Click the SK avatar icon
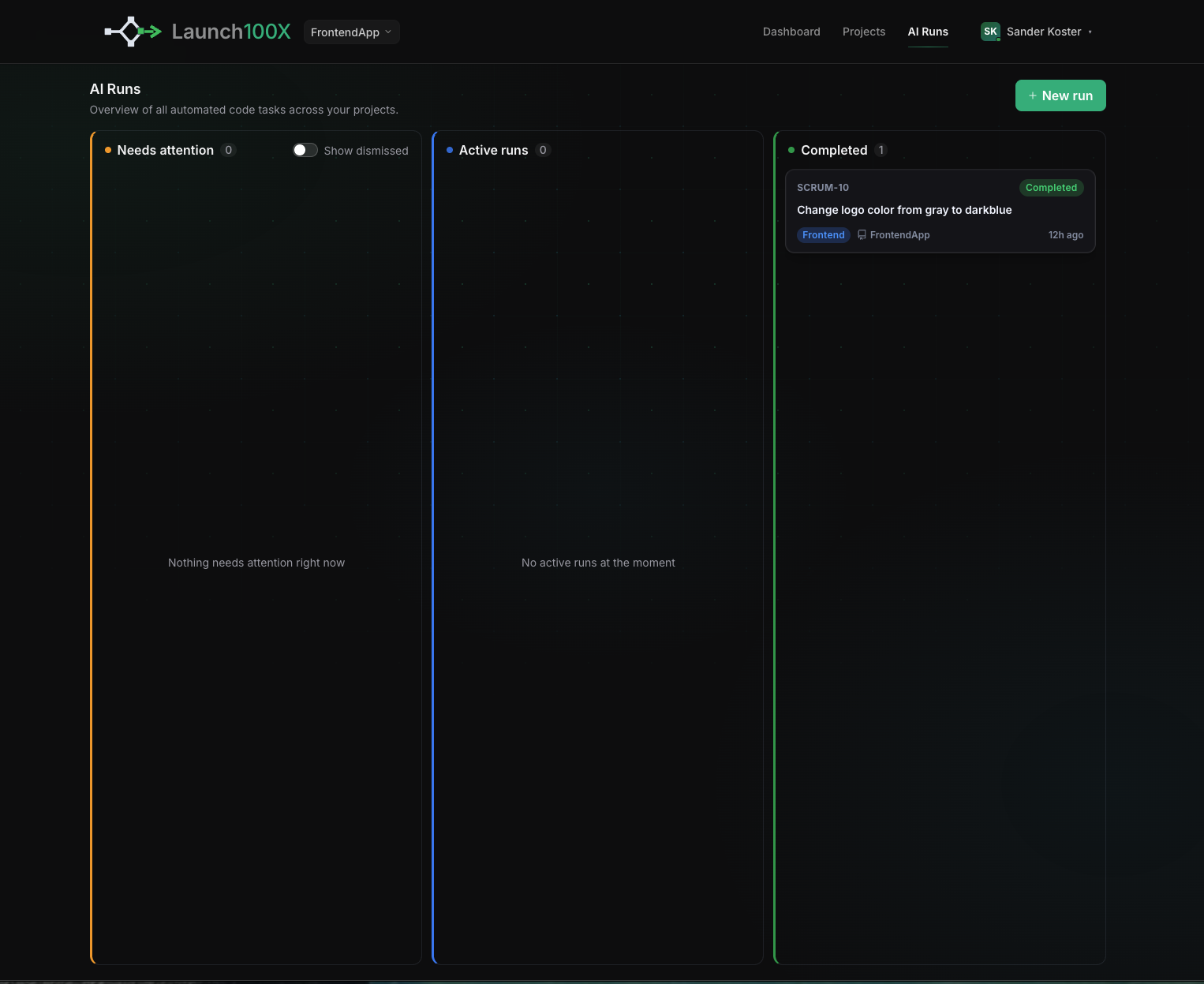Viewport: 1204px width, 984px height. click(990, 32)
